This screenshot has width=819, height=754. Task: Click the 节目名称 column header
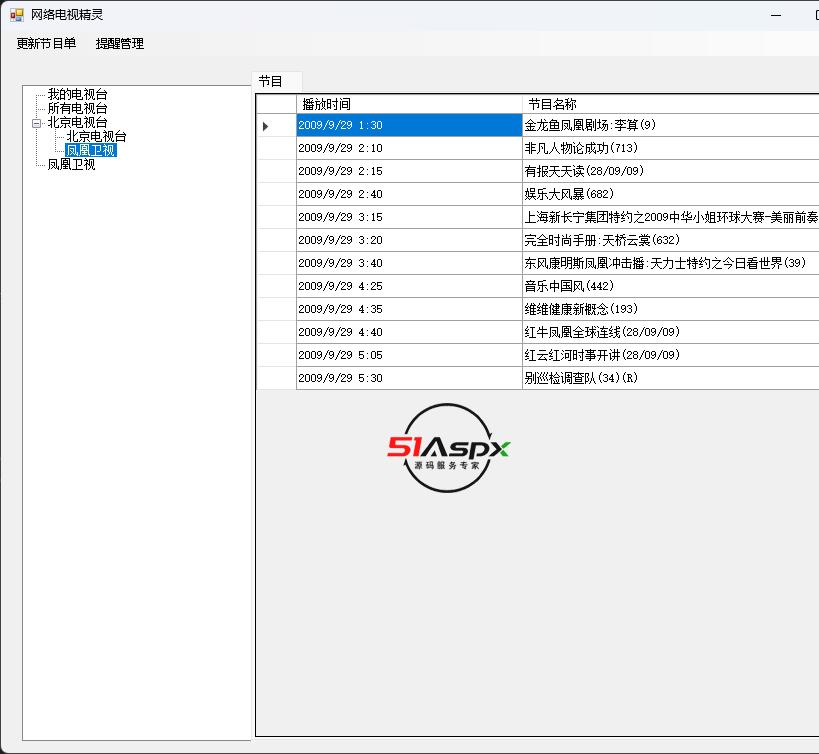click(x=671, y=104)
